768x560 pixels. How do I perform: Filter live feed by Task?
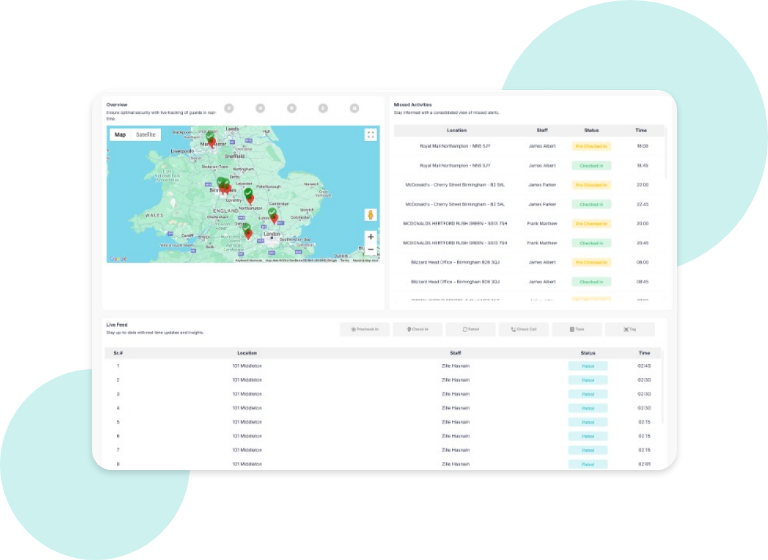pos(576,329)
